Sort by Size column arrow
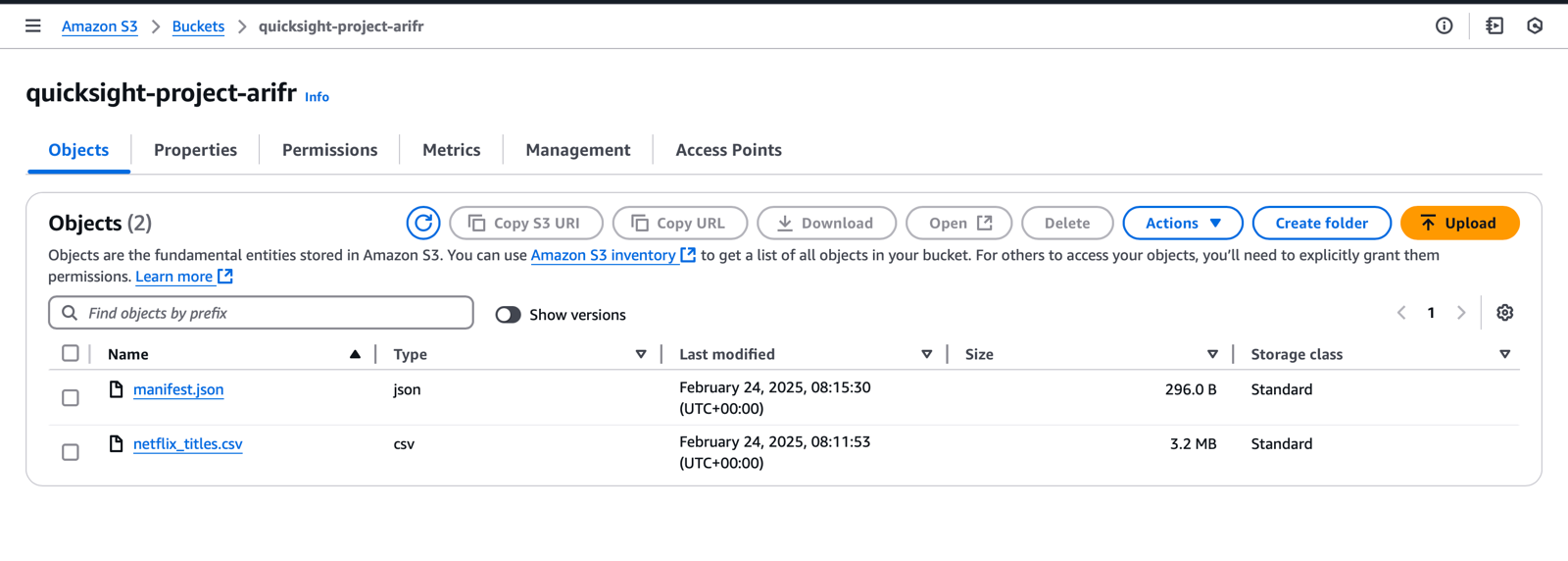1568x561 pixels. click(1212, 354)
